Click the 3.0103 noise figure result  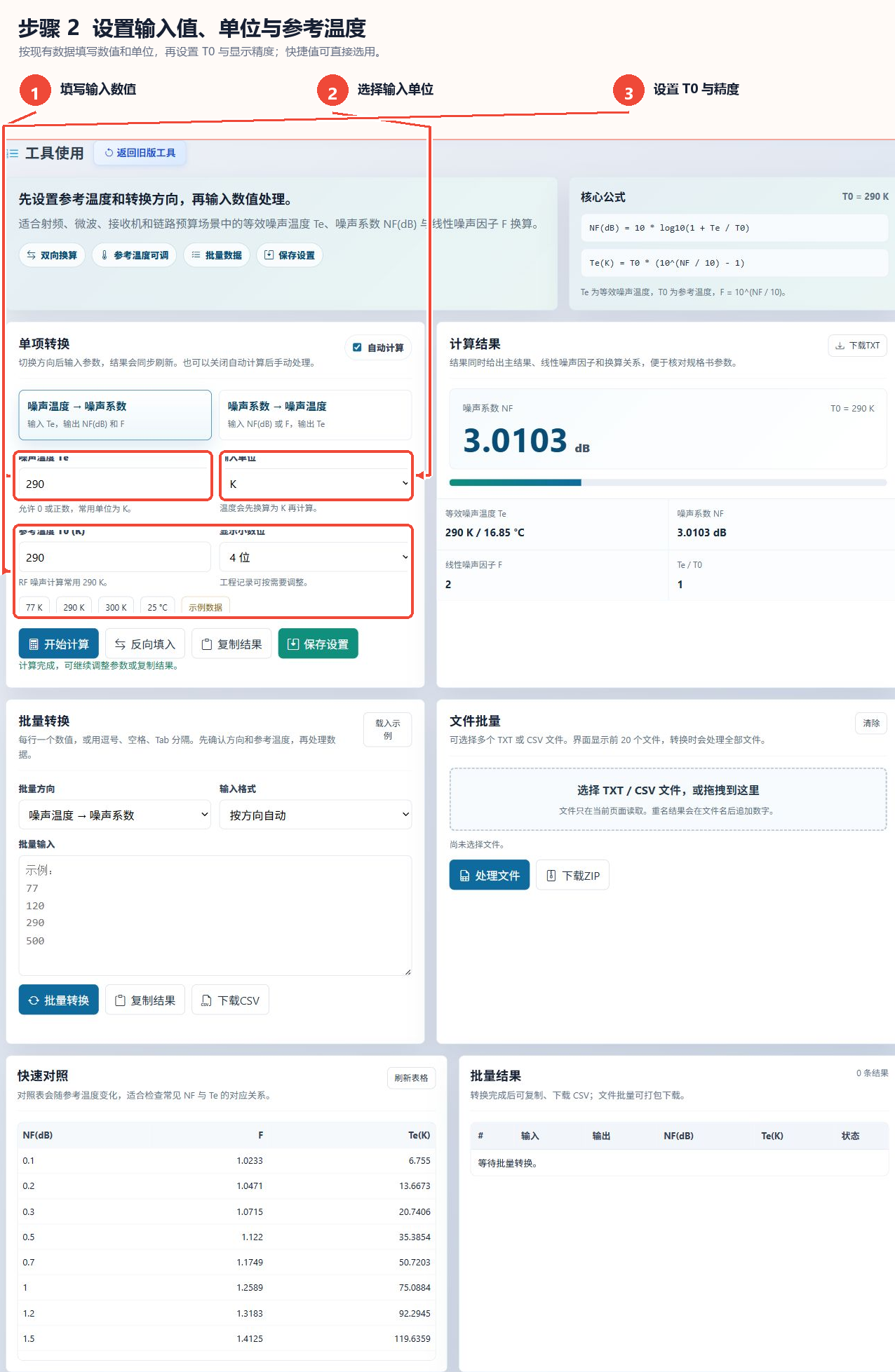515,440
